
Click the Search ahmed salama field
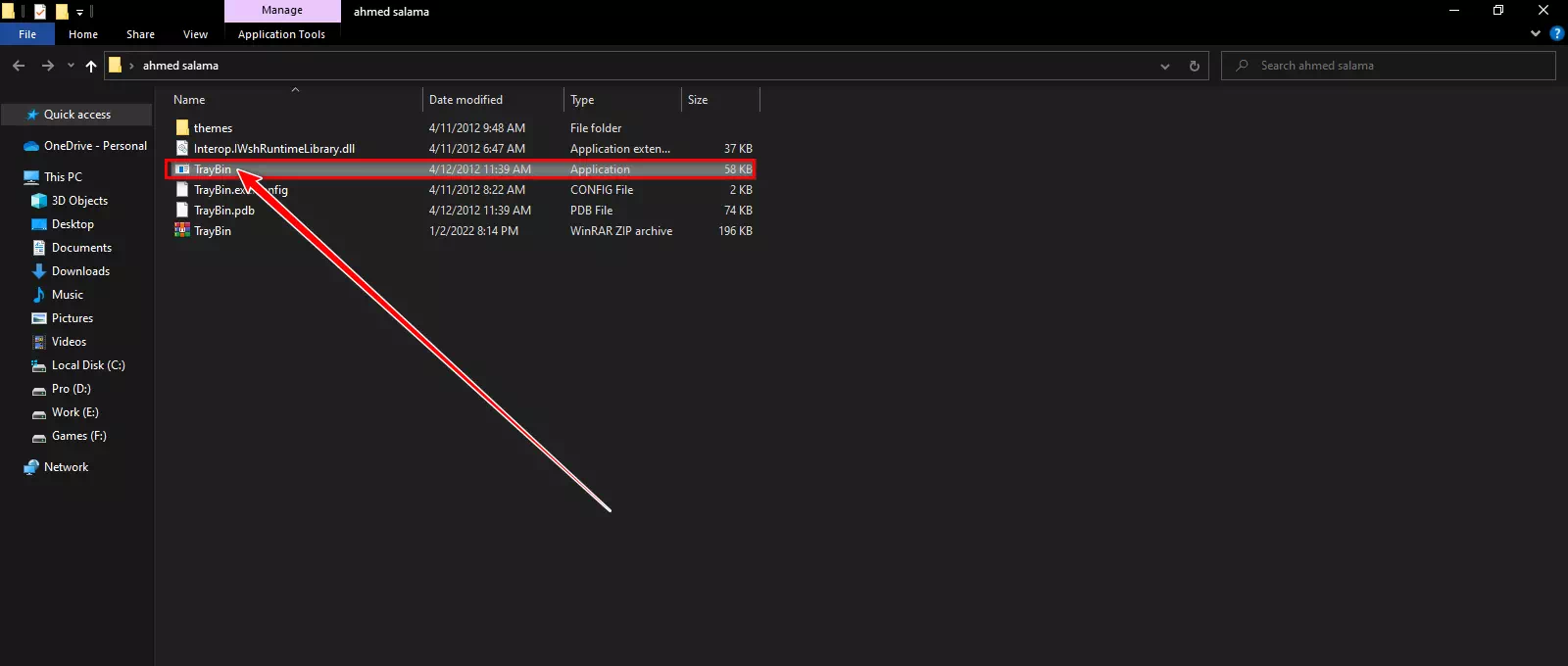click(x=1392, y=66)
